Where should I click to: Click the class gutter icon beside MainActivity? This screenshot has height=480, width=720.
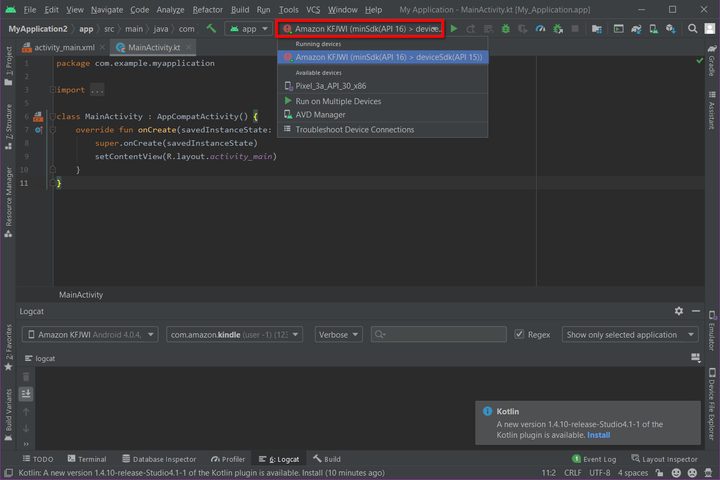point(38,117)
